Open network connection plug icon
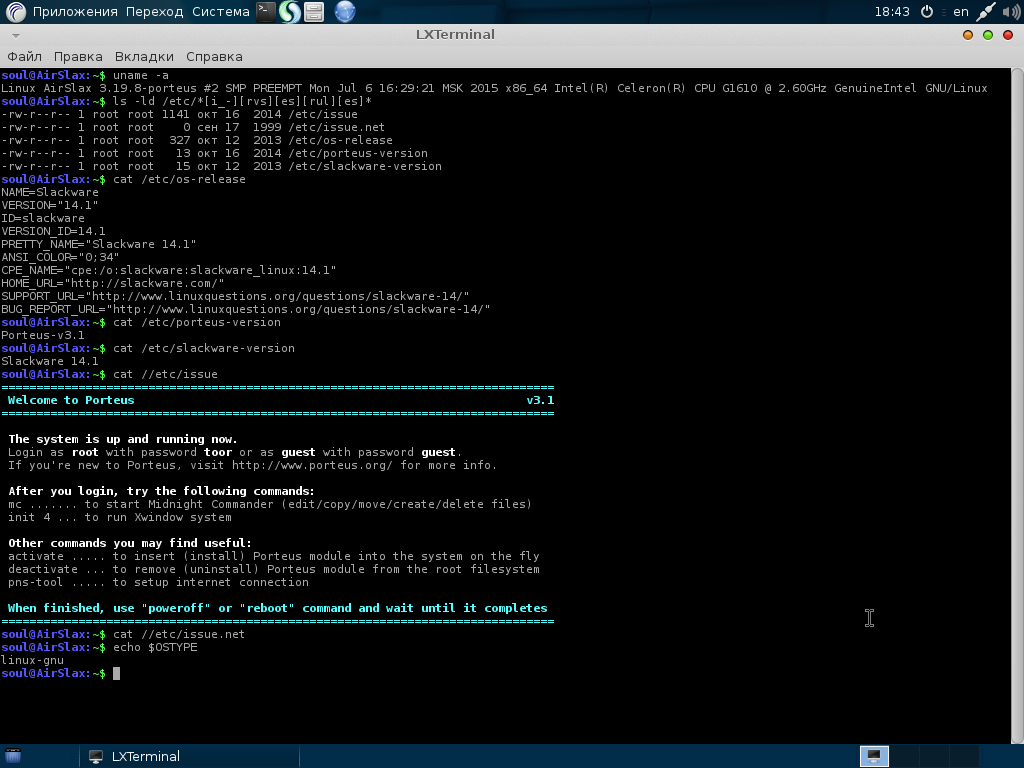Image resolution: width=1024 pixels, height=768 pixels. 986,11
